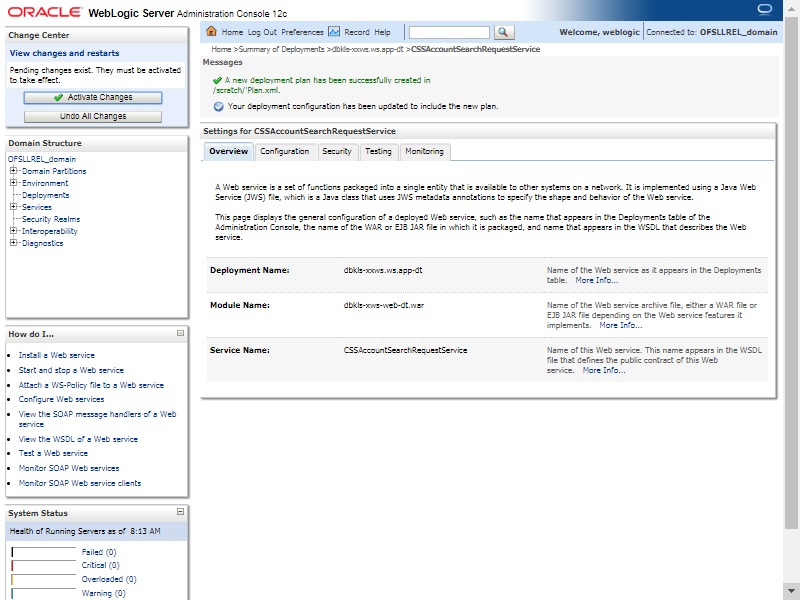Click More Info for Module Name
800x600 pixels.
pyautogui.click(x=620, y=326)
